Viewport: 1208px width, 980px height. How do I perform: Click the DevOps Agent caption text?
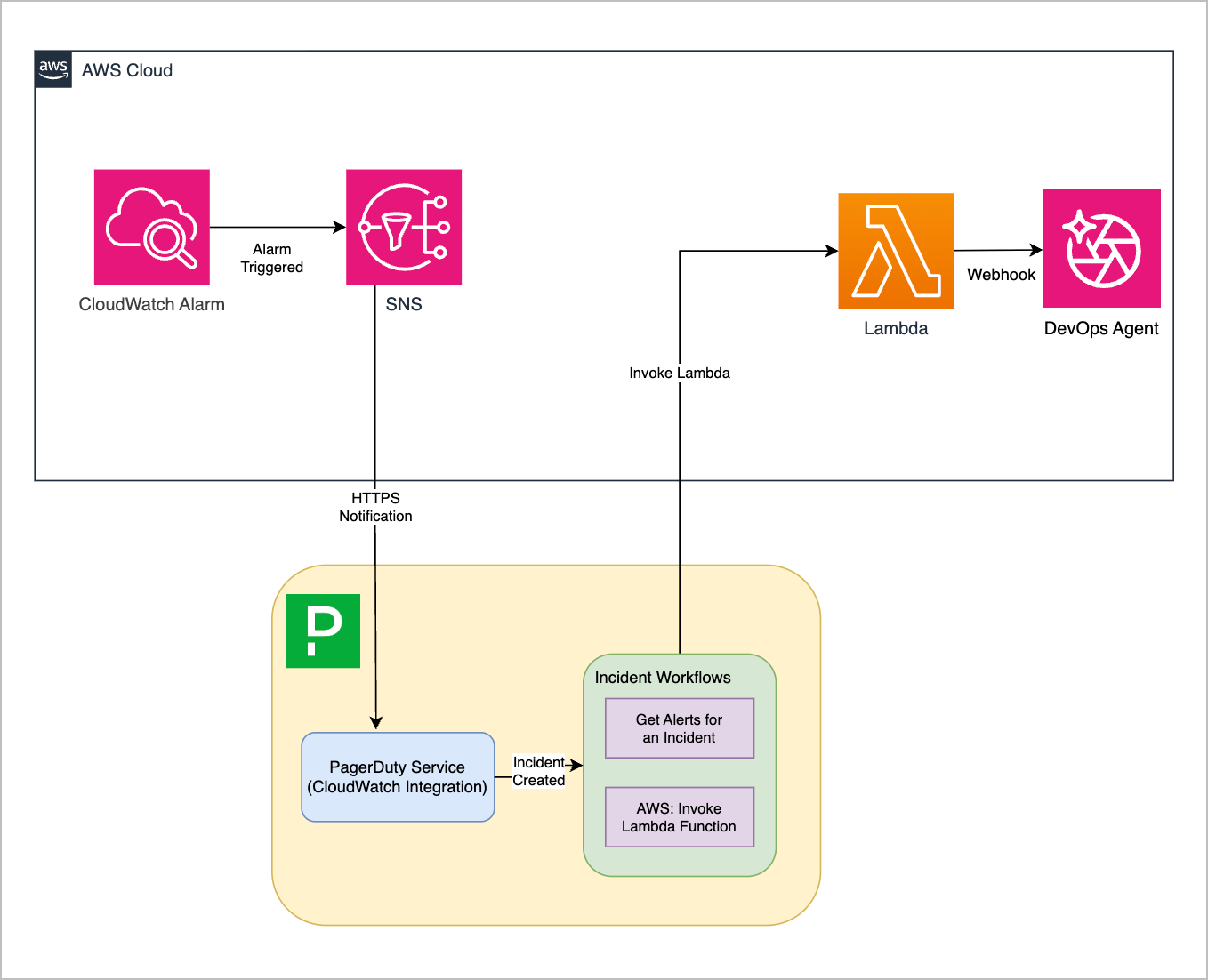pyautogui.click(x=1101, y=328)
